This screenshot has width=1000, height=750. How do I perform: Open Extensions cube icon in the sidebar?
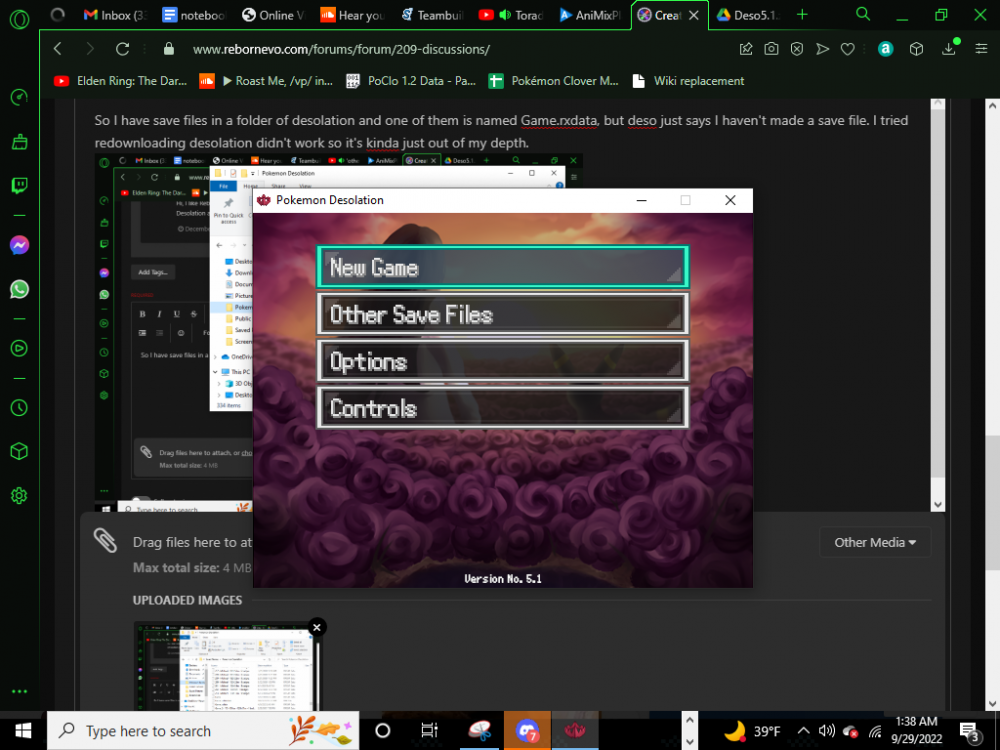[19, 452]
